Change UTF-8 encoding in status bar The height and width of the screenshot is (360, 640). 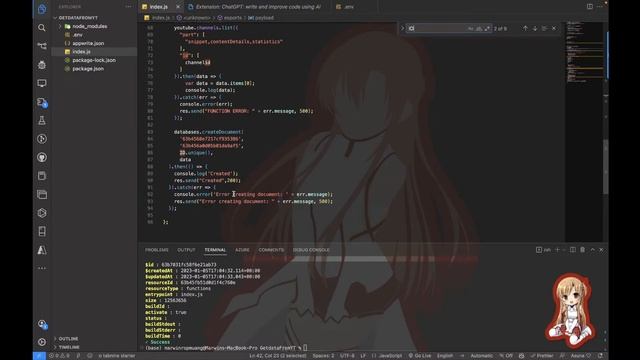click(347, 356)
